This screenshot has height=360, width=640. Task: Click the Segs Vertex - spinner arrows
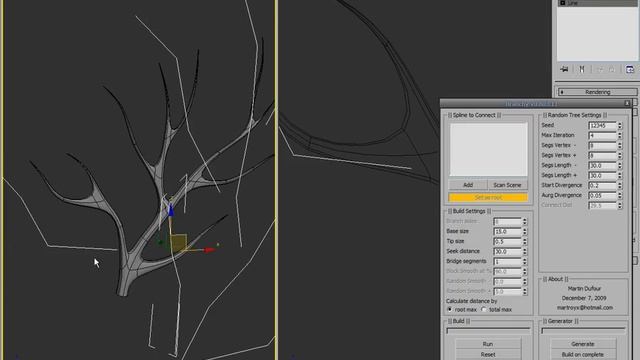click(620, 145)
